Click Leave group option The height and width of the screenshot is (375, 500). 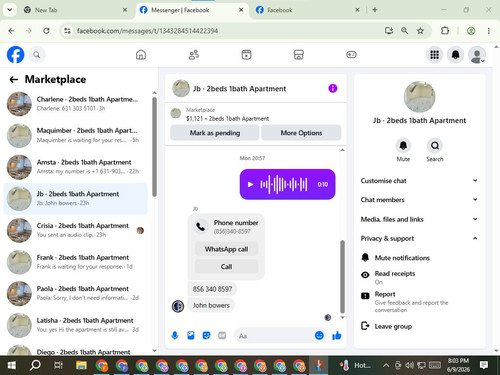[x=419, y=326]
